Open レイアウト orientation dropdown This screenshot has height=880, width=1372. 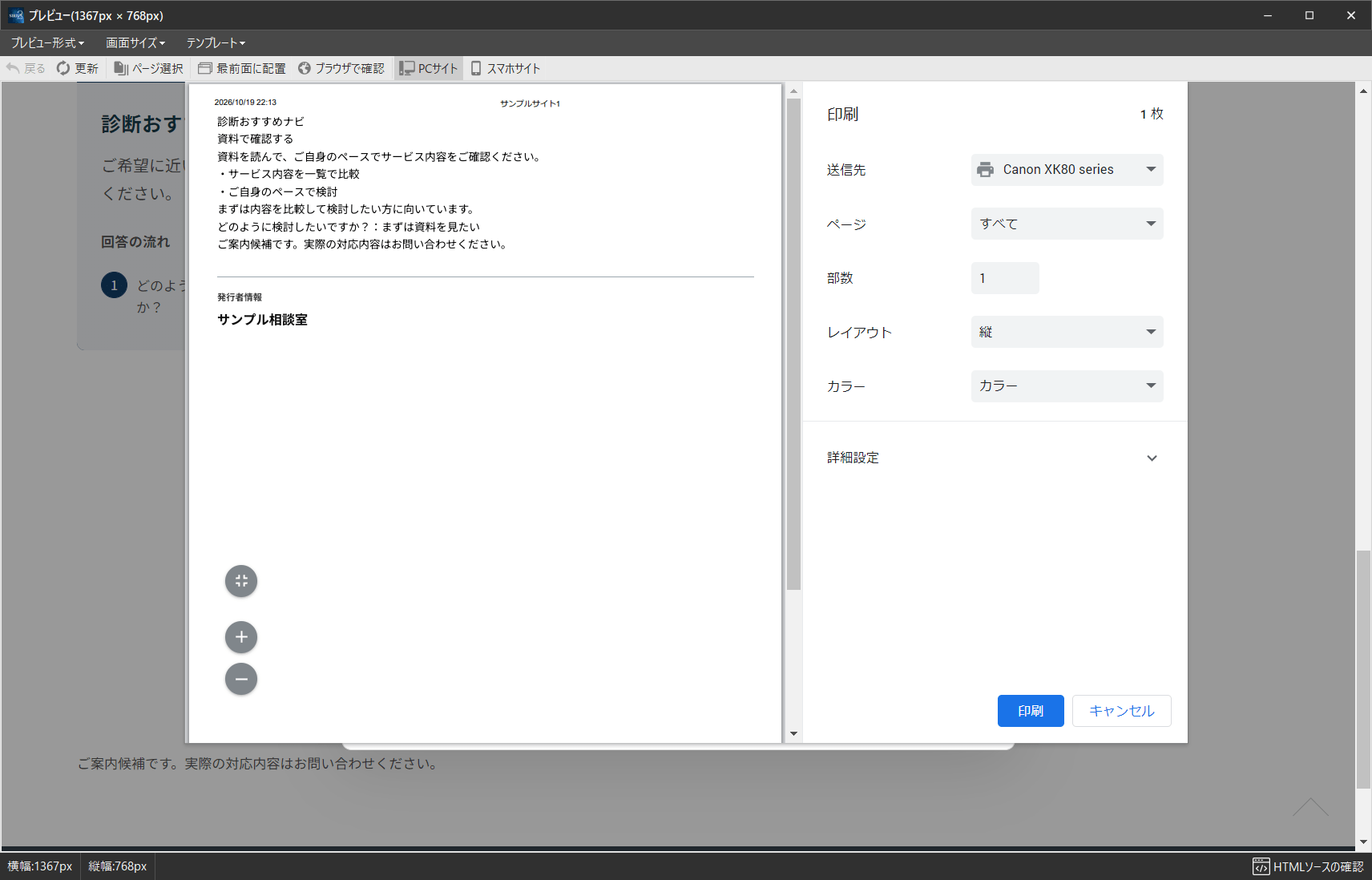coord(1067,332)
